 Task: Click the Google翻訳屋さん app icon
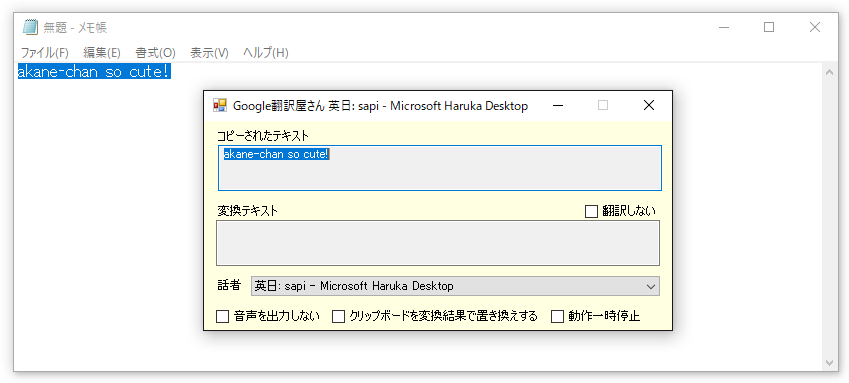click(220, 105)
